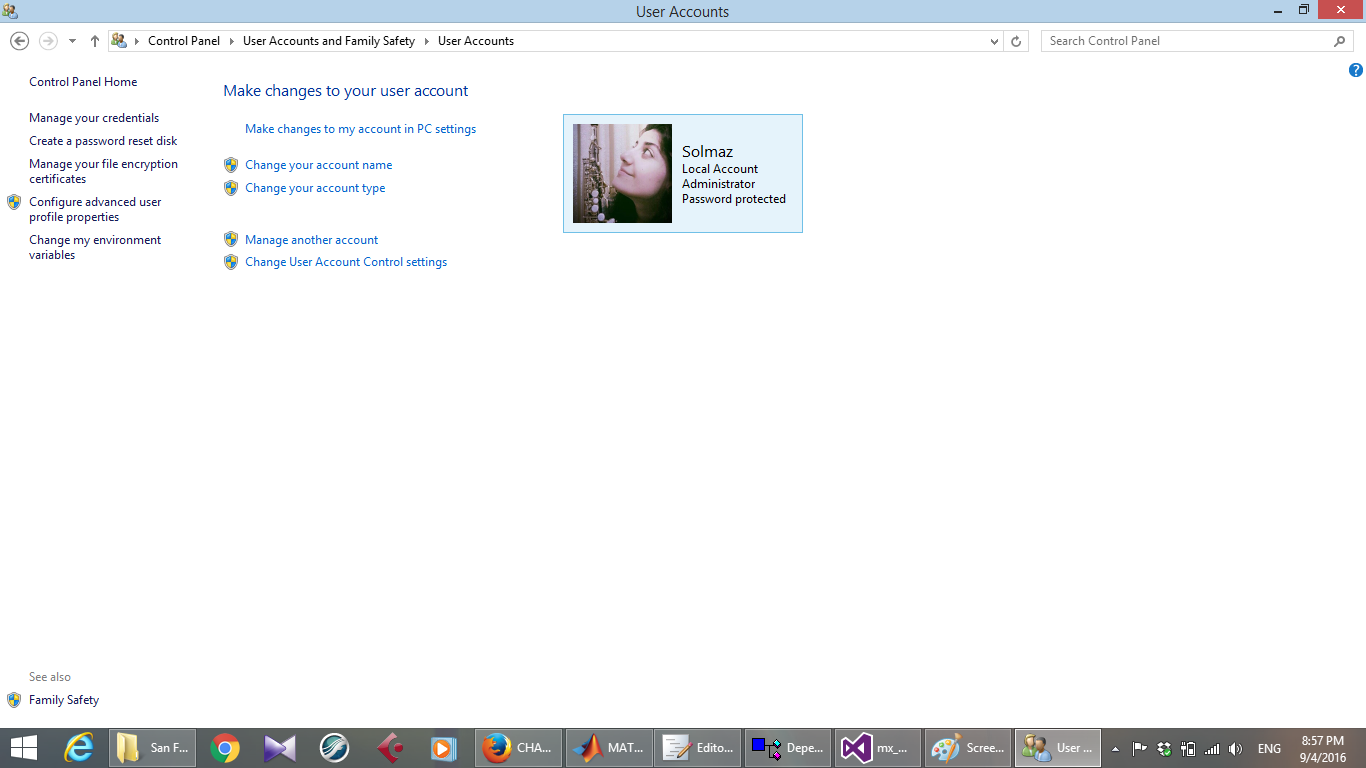Screen dimensions: 1366x768
Task: Launch Google Chrome from the taskbar
Action: (x=225, y=748)
